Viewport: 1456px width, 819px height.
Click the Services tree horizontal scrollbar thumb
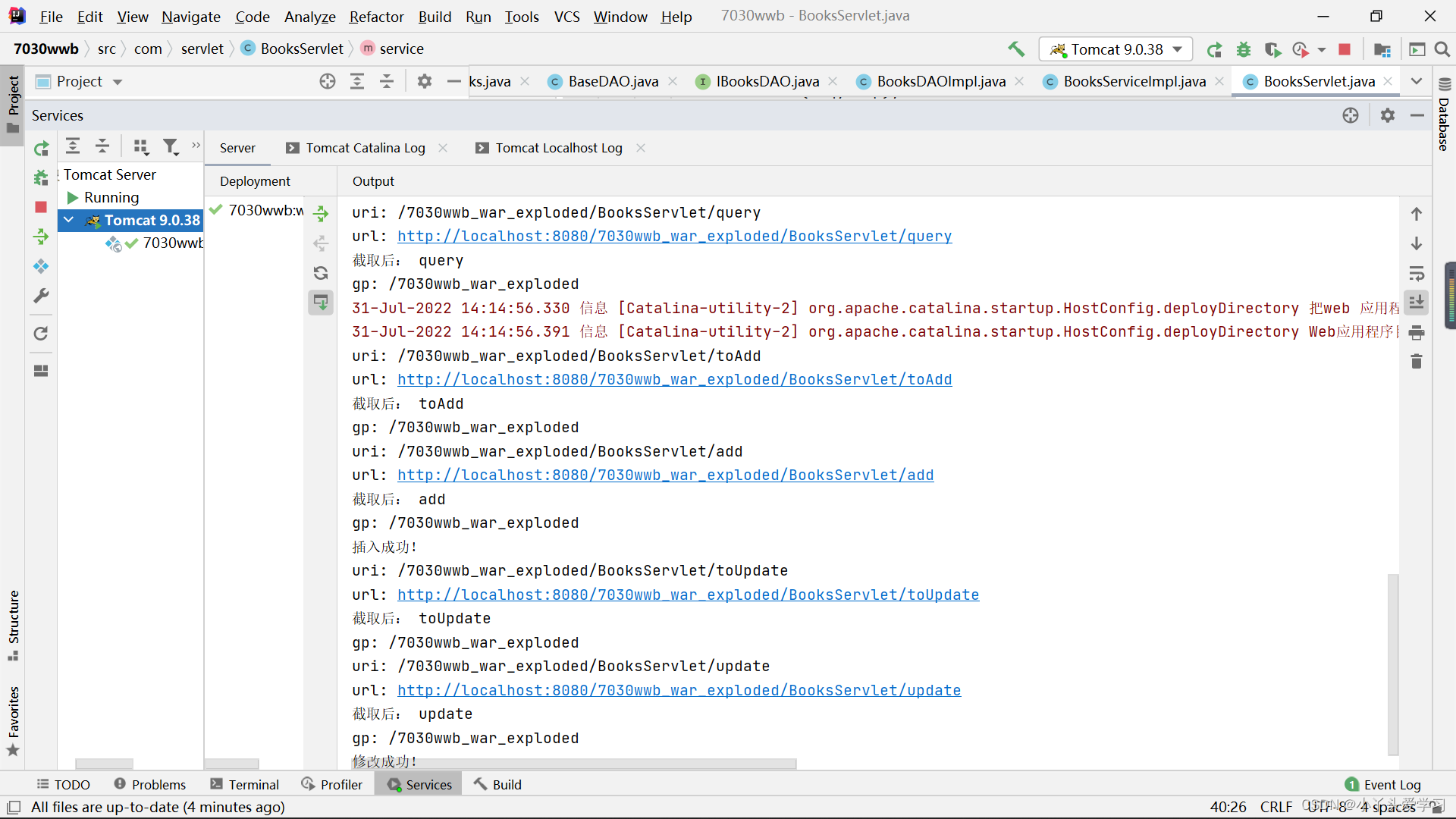105,764
